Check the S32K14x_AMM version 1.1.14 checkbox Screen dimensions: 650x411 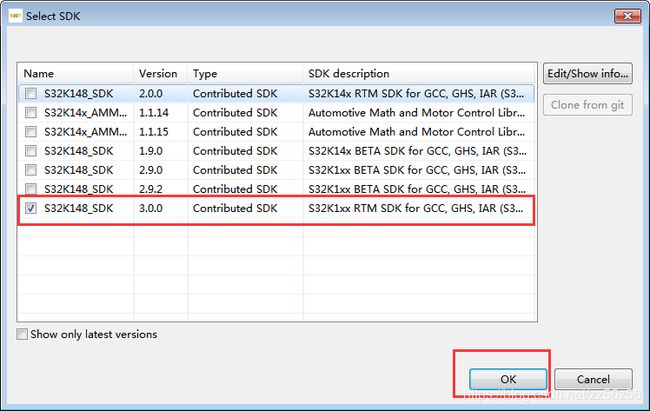(31, 113)
